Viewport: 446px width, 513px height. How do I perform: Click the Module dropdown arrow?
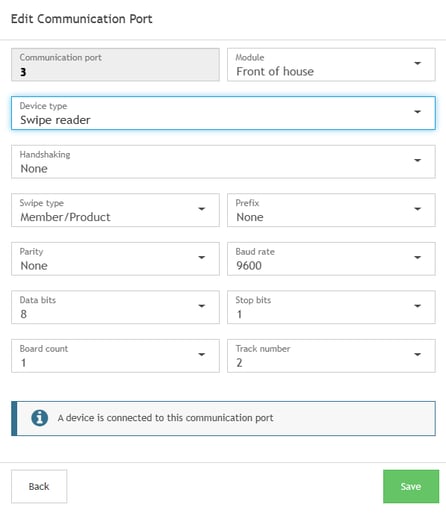417,63
